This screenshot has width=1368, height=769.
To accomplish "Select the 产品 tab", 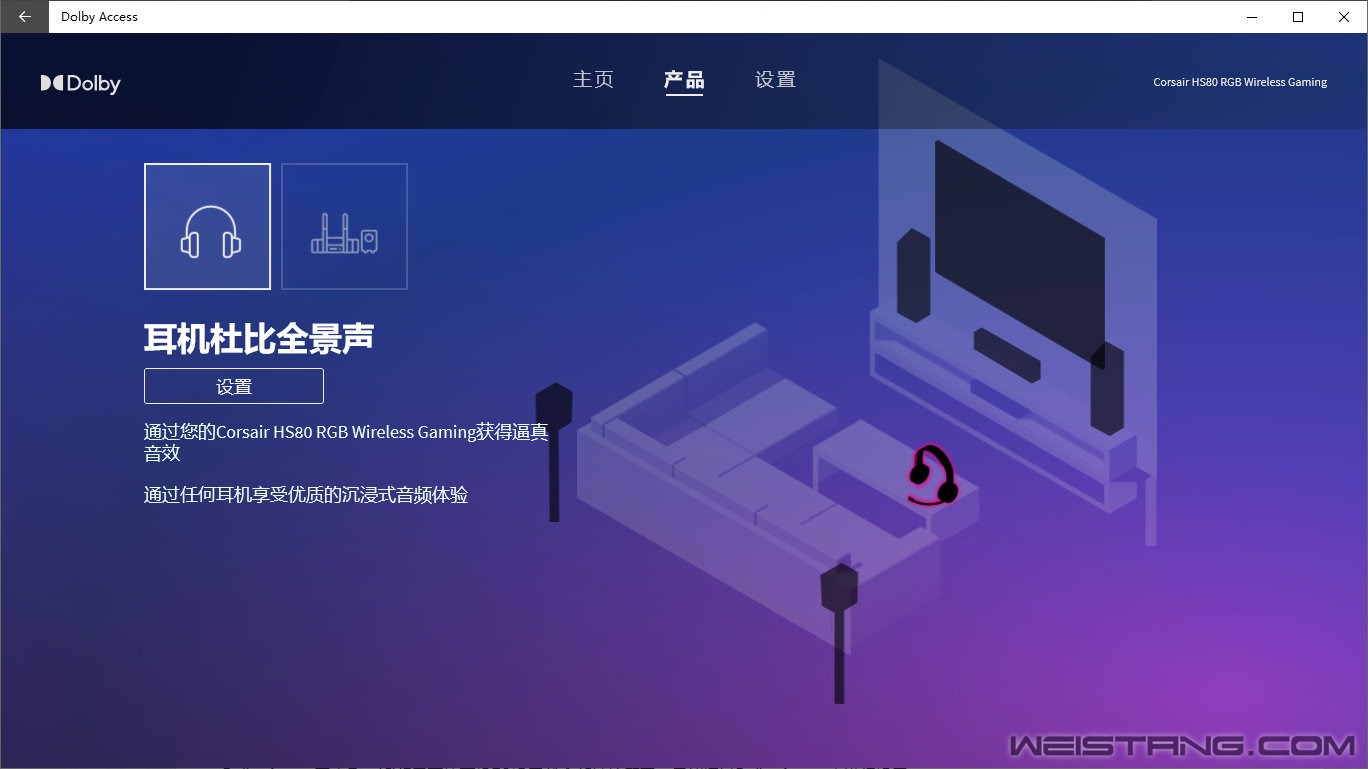I will [x=684, y=80].
